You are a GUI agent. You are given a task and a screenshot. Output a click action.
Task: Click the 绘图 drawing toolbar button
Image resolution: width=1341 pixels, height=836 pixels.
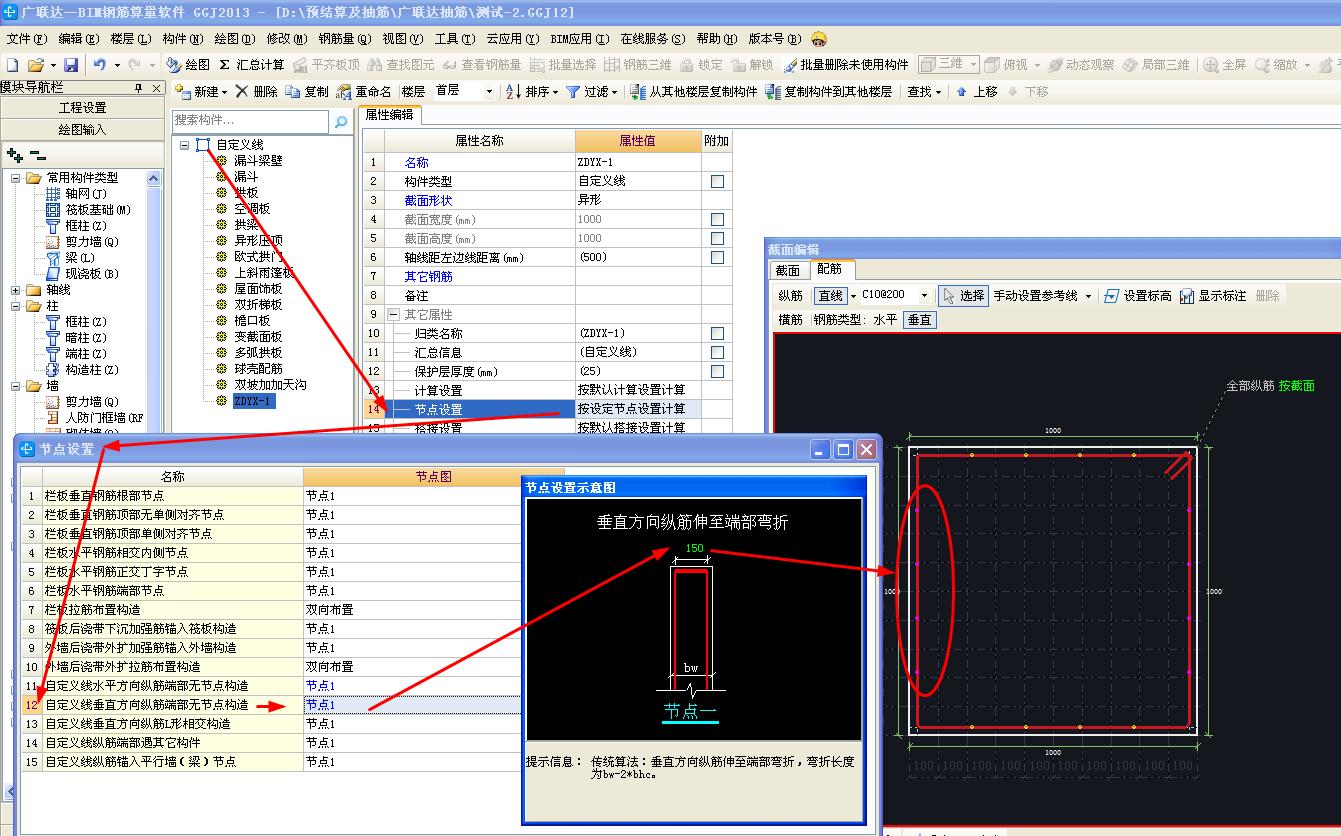tap(187, 65)
